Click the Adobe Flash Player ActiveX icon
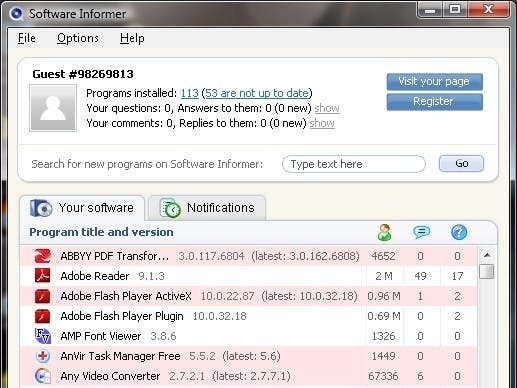The height and width of the screenshot is (388, 517). coord(43,296)
